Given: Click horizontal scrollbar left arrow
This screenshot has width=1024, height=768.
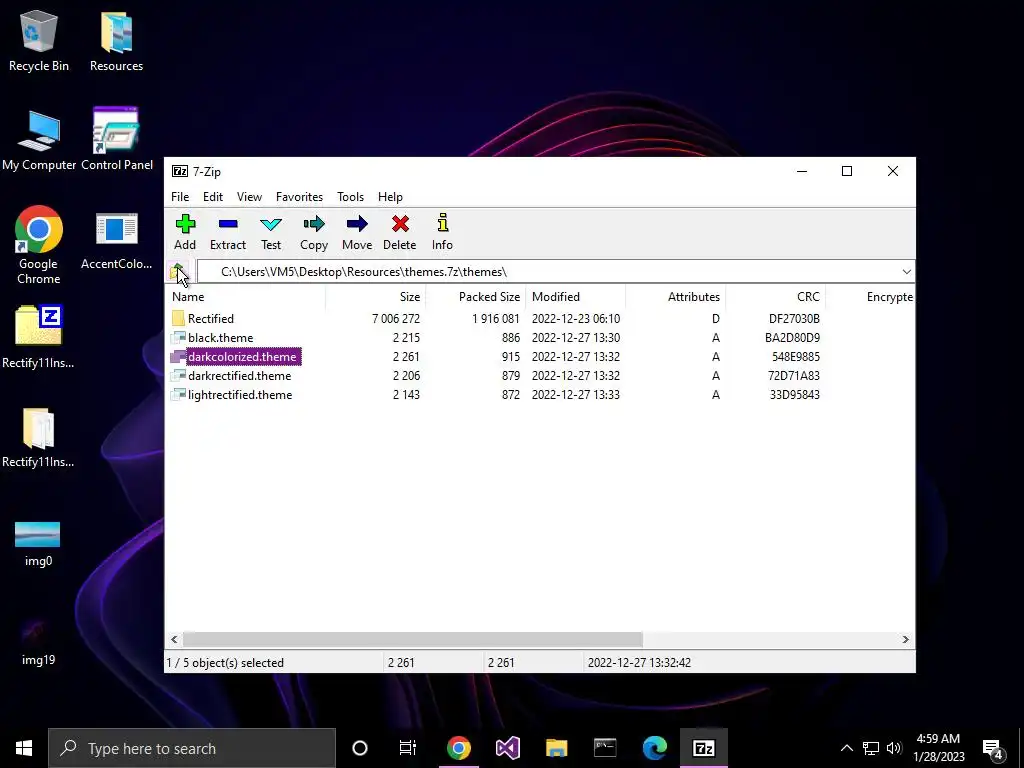Looking at the screenshot, I should pyautogui.click(x=174, y=639).
